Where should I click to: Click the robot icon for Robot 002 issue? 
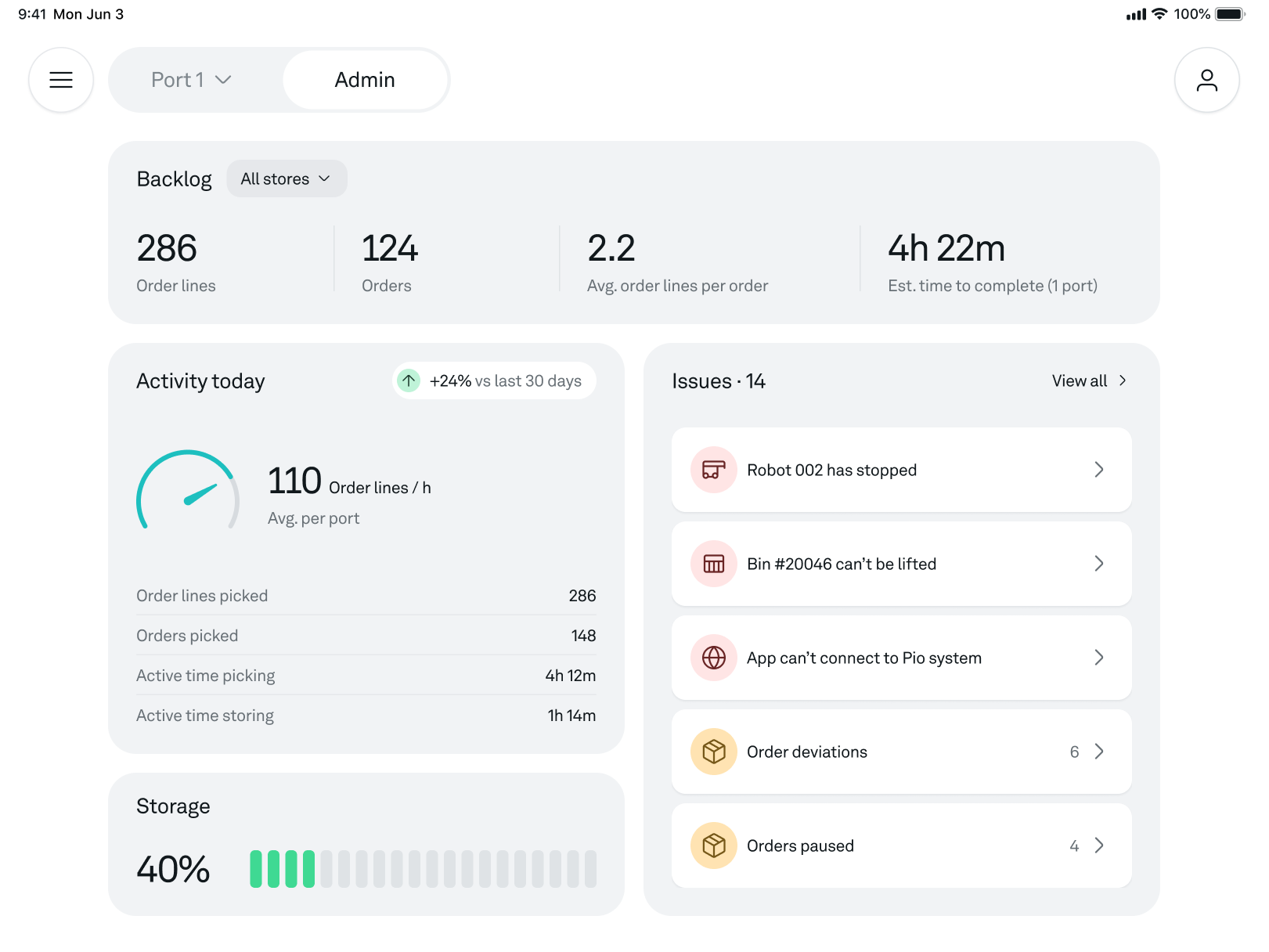click(x=713, y=470)
